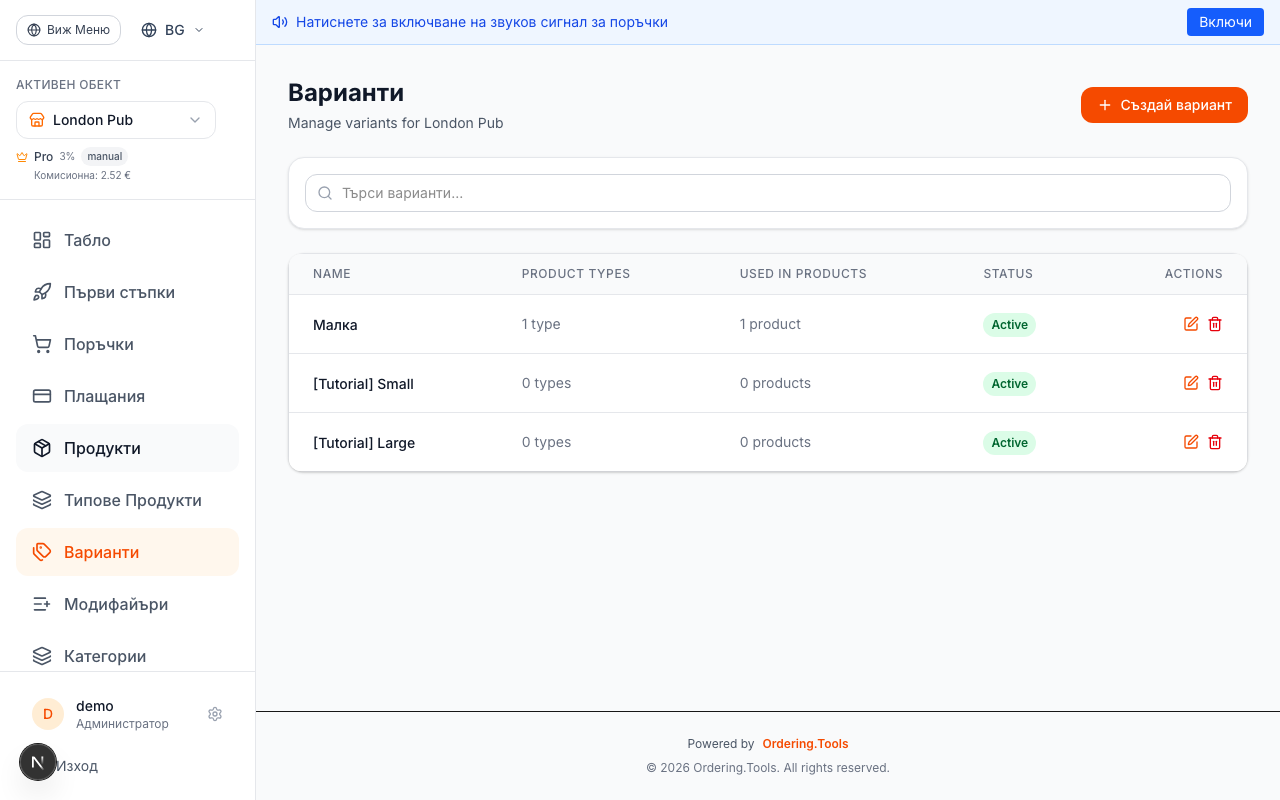The height and width of the screenshot is (800, 1280).
Task: Expand the London Pub location selector
Action: (x=115, y=120)
